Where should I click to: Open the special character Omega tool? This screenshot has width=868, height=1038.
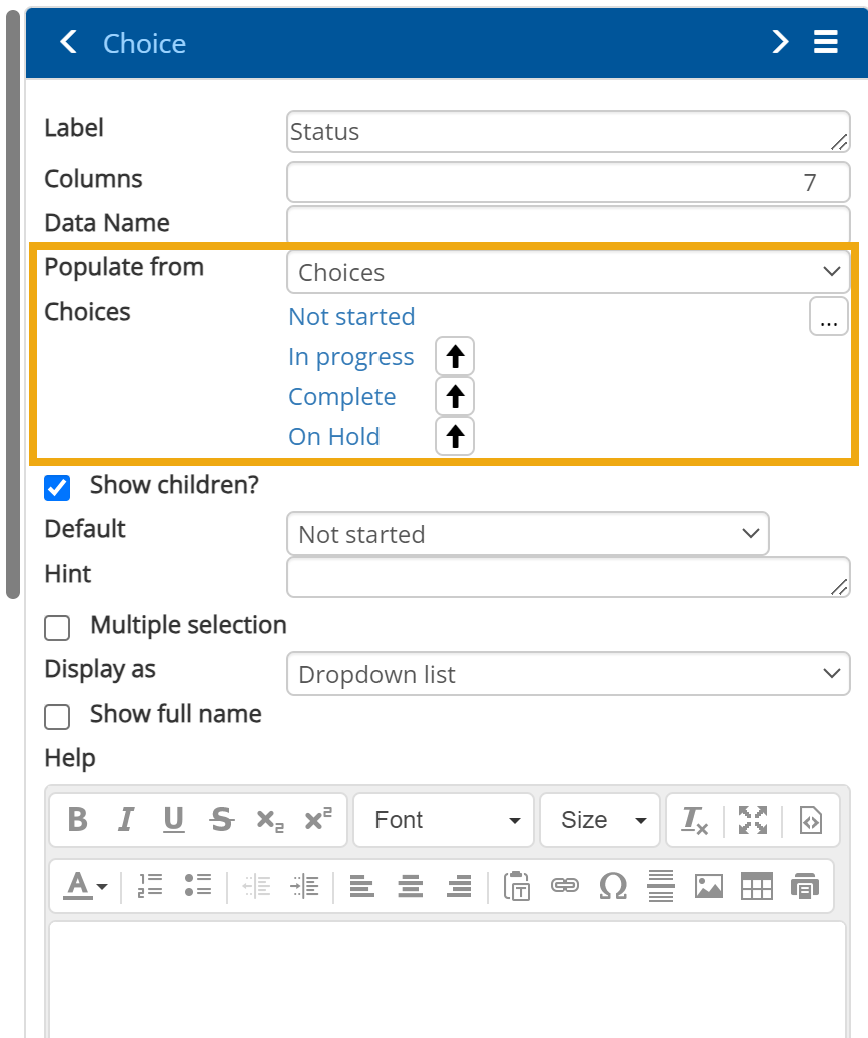(x=612, y=885)
